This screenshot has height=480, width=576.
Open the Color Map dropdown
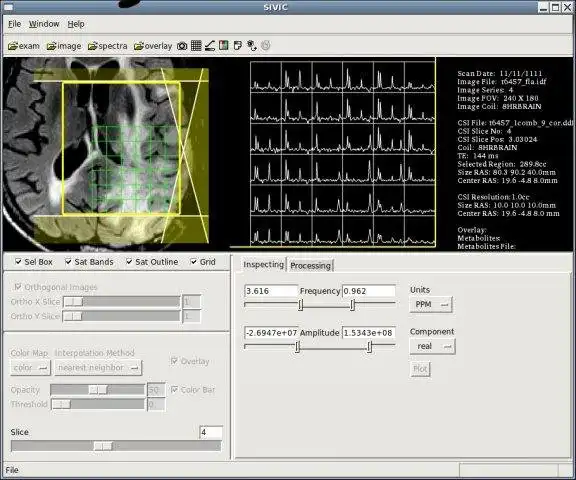point(30,368)
